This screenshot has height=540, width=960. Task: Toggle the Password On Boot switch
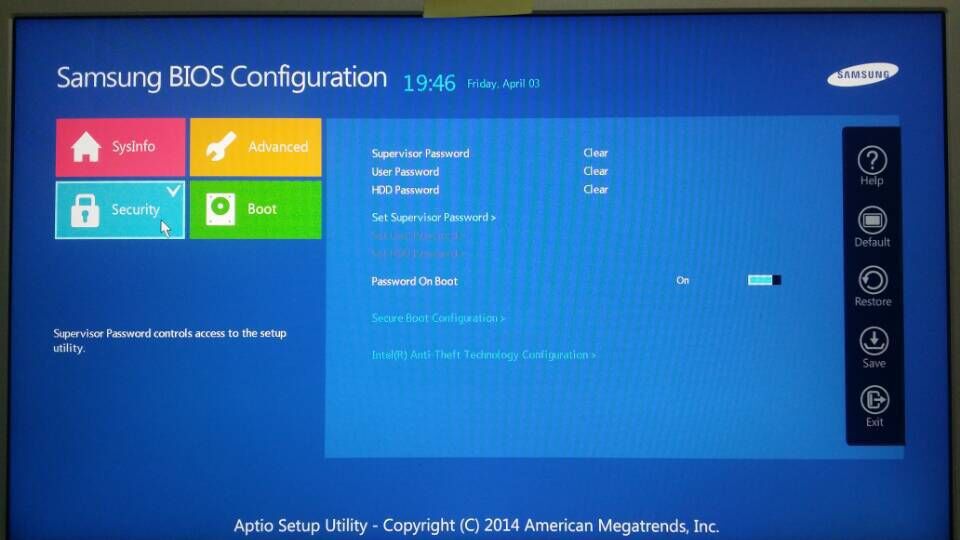coord(764,280)
